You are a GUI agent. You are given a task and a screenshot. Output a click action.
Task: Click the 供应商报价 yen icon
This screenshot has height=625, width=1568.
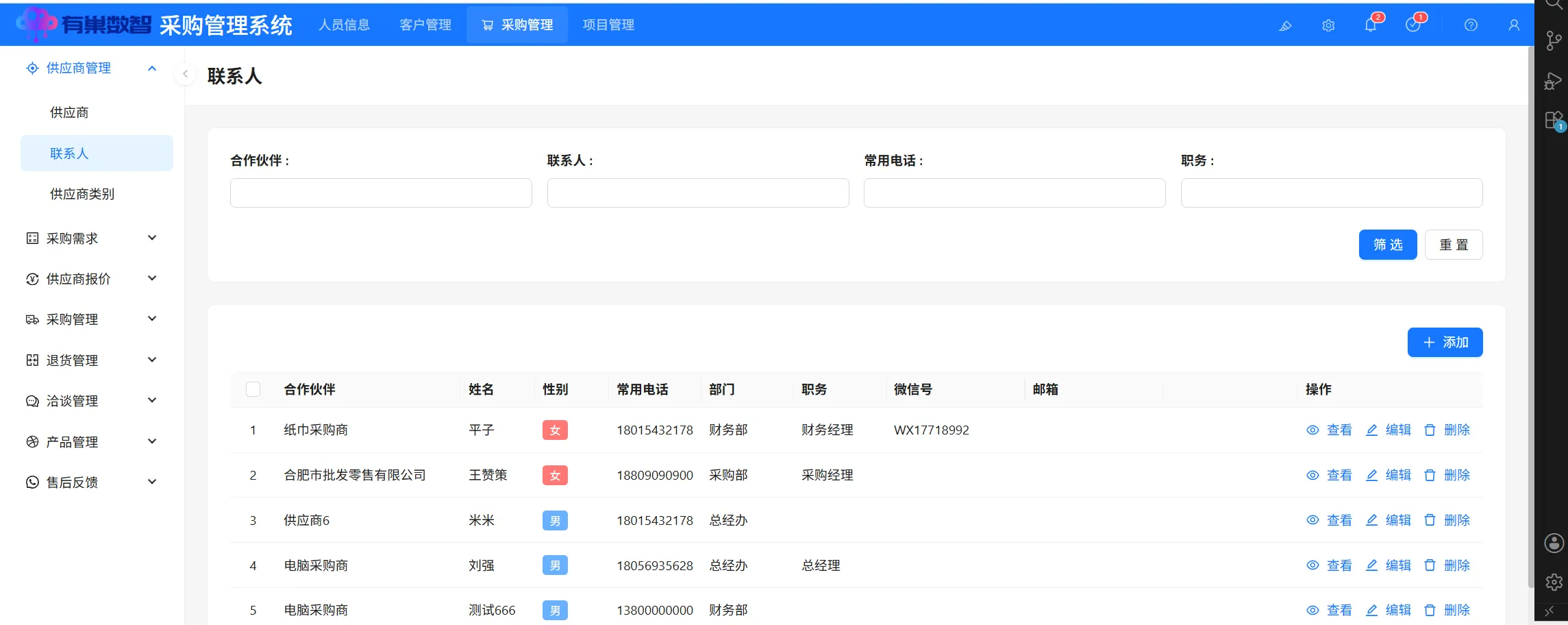click(32, 279)
